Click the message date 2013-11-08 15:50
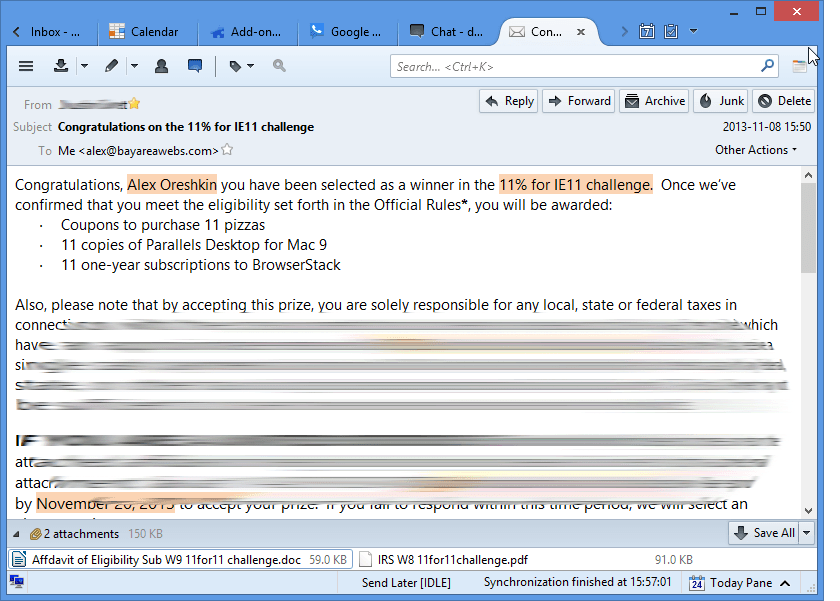 pos(767,127)
